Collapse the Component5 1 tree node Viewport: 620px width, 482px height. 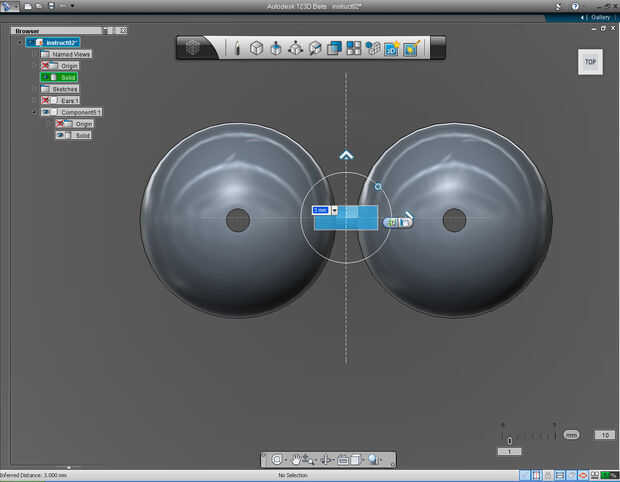pos(34,112)
